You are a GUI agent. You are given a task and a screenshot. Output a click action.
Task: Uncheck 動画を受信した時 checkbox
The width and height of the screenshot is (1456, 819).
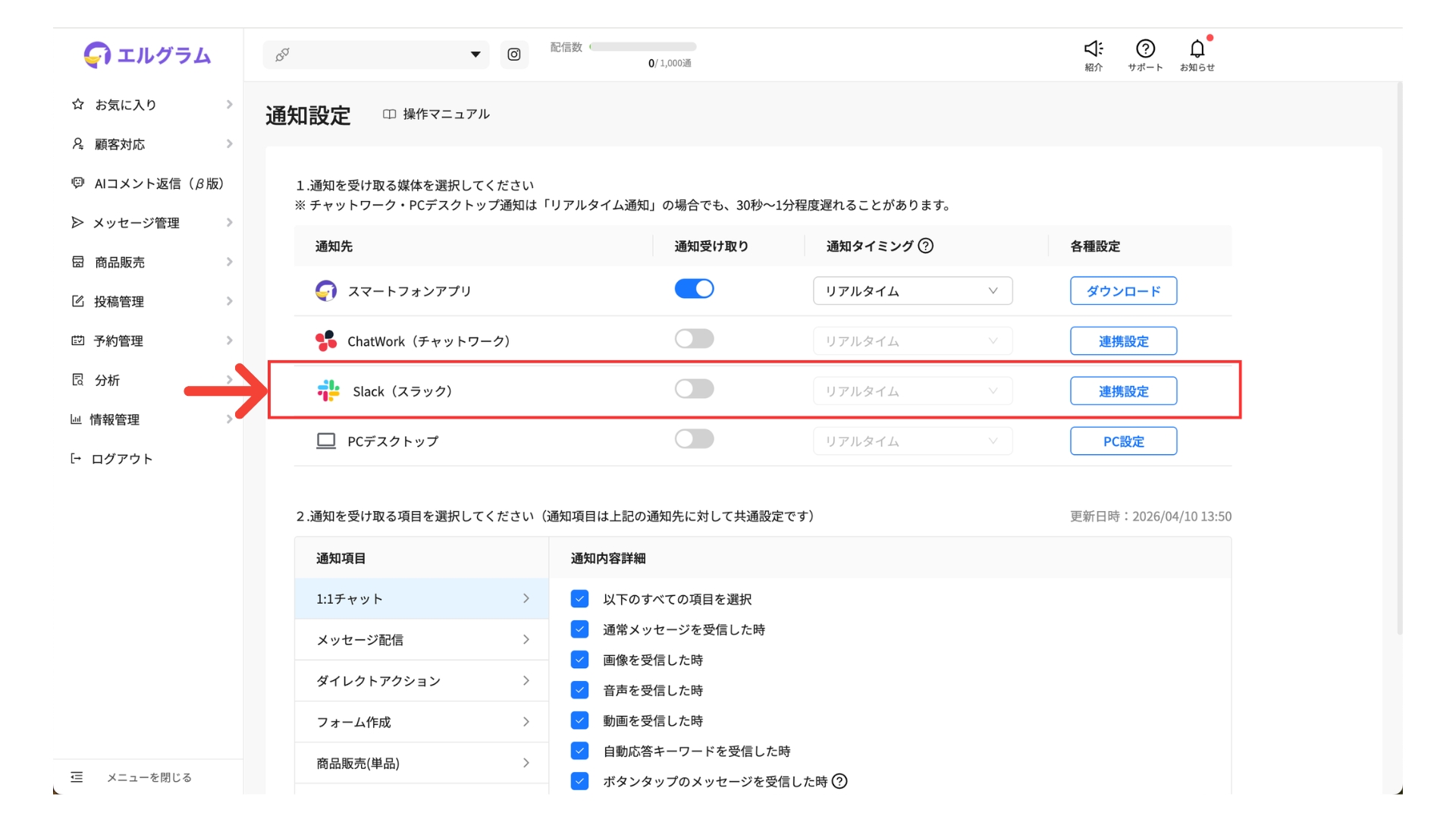[579, 720]
